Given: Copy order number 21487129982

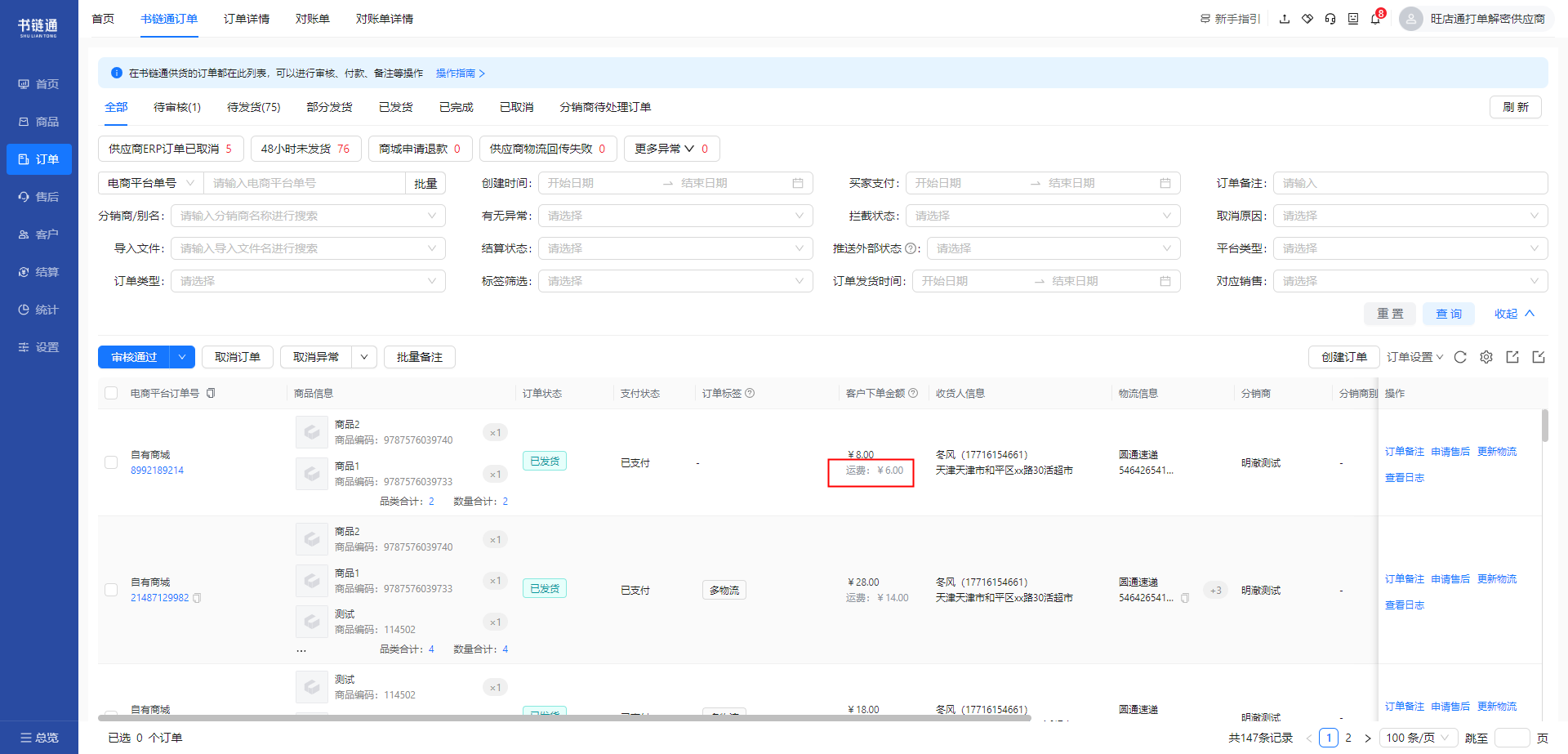Looking at the screenshot, I should point(197,598).
